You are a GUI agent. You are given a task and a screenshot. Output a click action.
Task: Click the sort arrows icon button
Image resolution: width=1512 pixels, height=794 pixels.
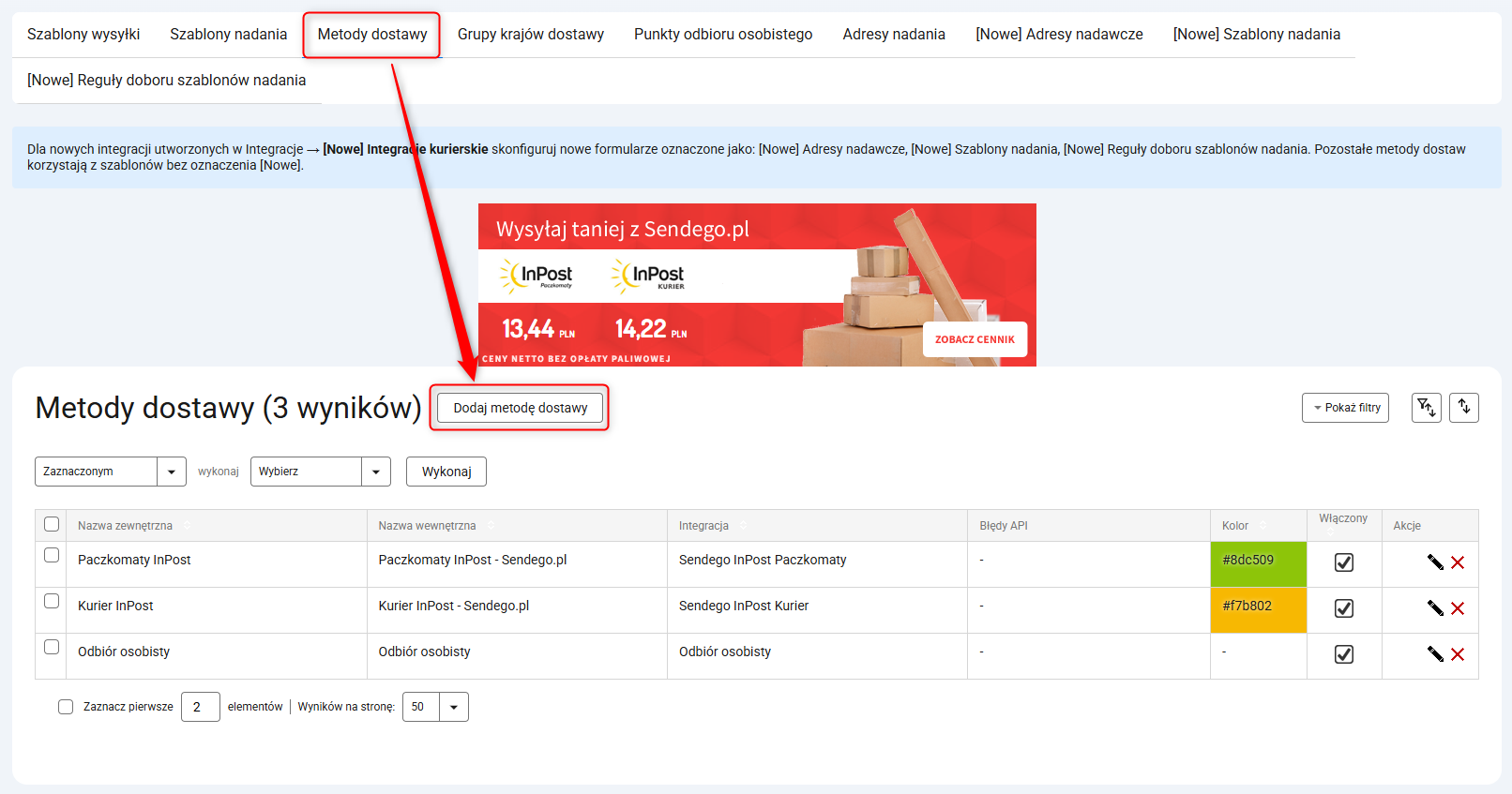tap(1464, 408)
